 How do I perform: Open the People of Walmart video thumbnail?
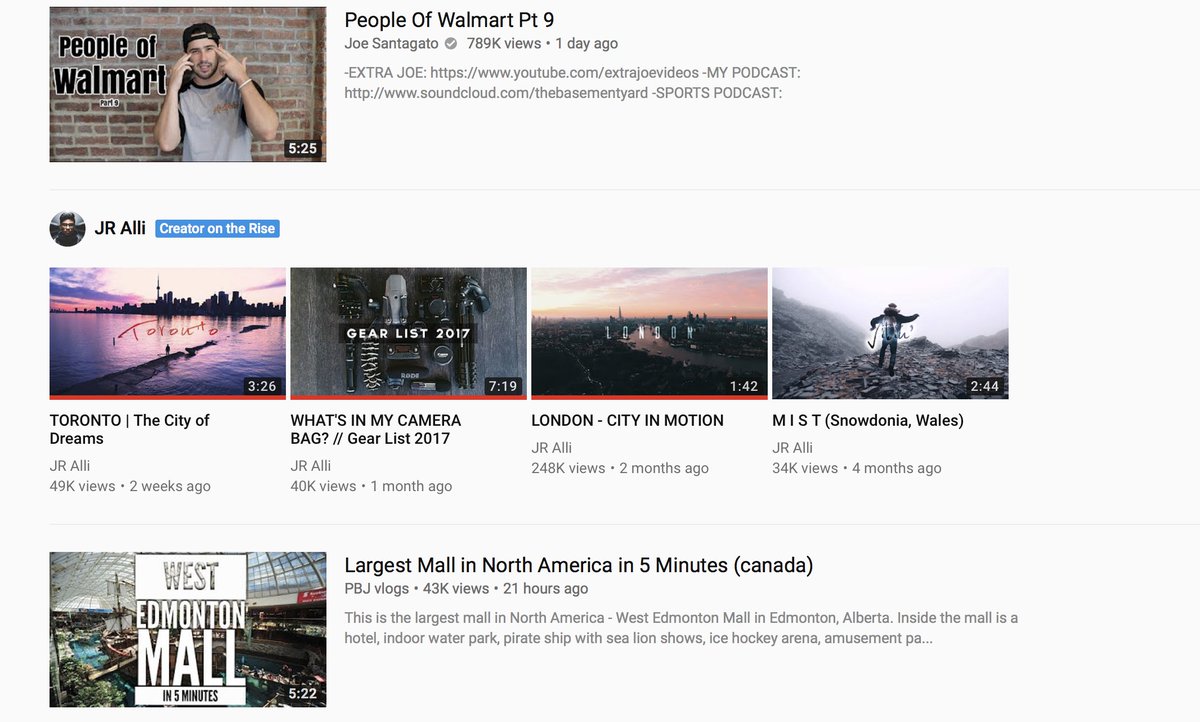click(x=188, y=85)
